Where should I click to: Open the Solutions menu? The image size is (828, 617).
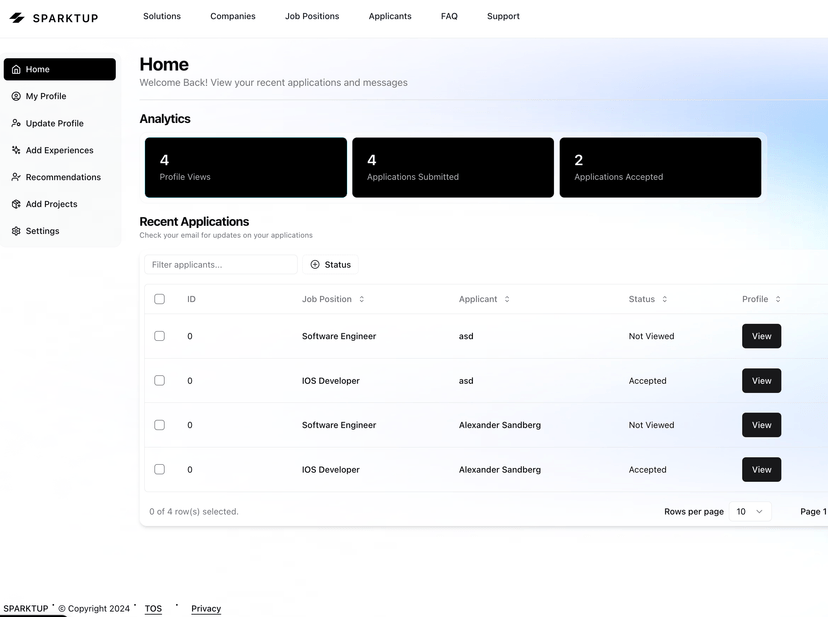tap(162, 16)
